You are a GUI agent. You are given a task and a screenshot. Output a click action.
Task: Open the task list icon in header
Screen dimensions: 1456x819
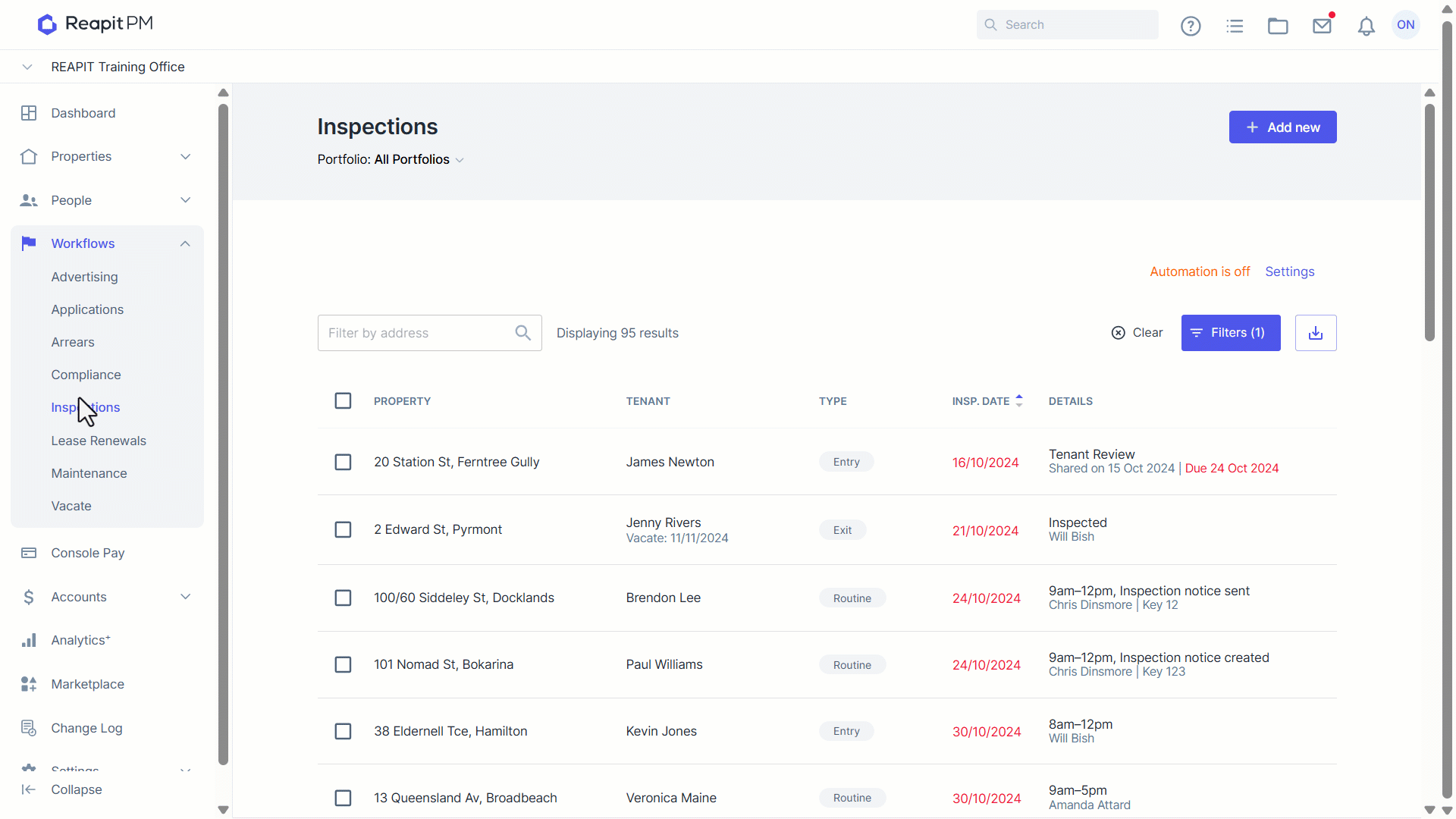coord(1235,26)
